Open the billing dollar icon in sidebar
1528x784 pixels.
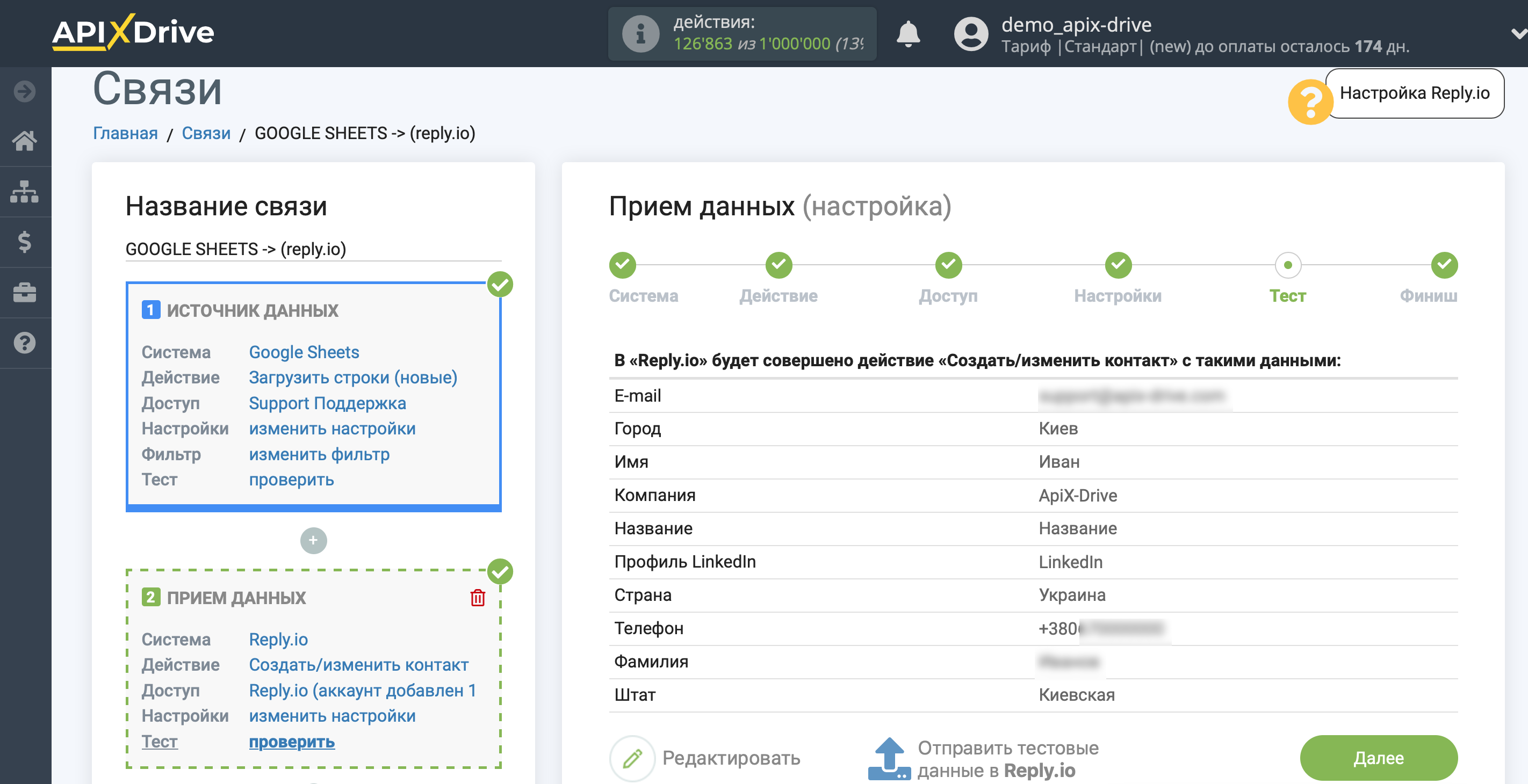coord(25,242)
